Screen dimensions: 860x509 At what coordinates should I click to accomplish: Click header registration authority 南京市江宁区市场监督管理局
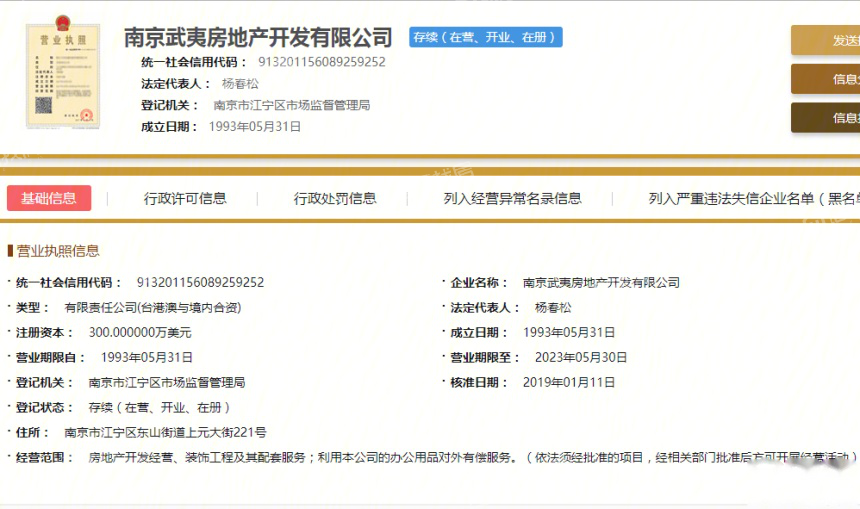click(292, 105)
